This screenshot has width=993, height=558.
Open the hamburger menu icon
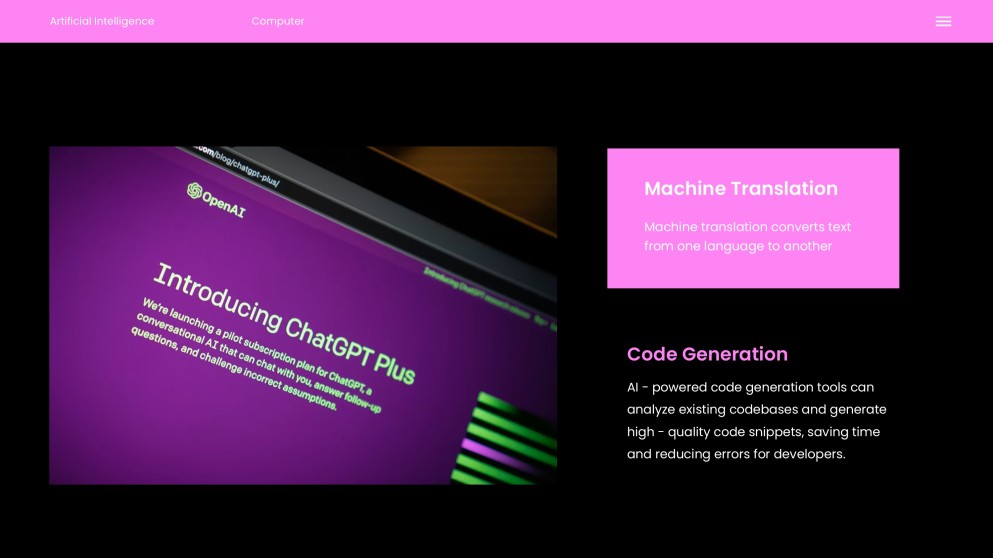tap(943, 21)
